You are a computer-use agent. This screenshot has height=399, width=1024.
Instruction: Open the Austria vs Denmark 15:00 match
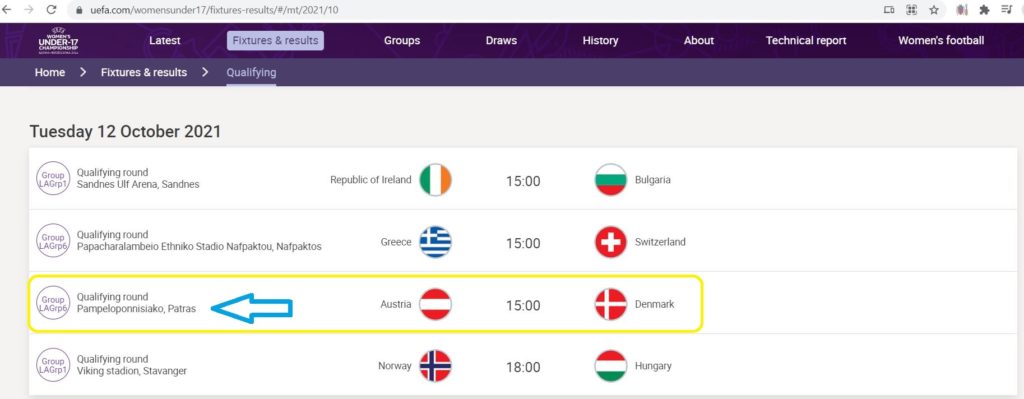[x=366, y=304]
